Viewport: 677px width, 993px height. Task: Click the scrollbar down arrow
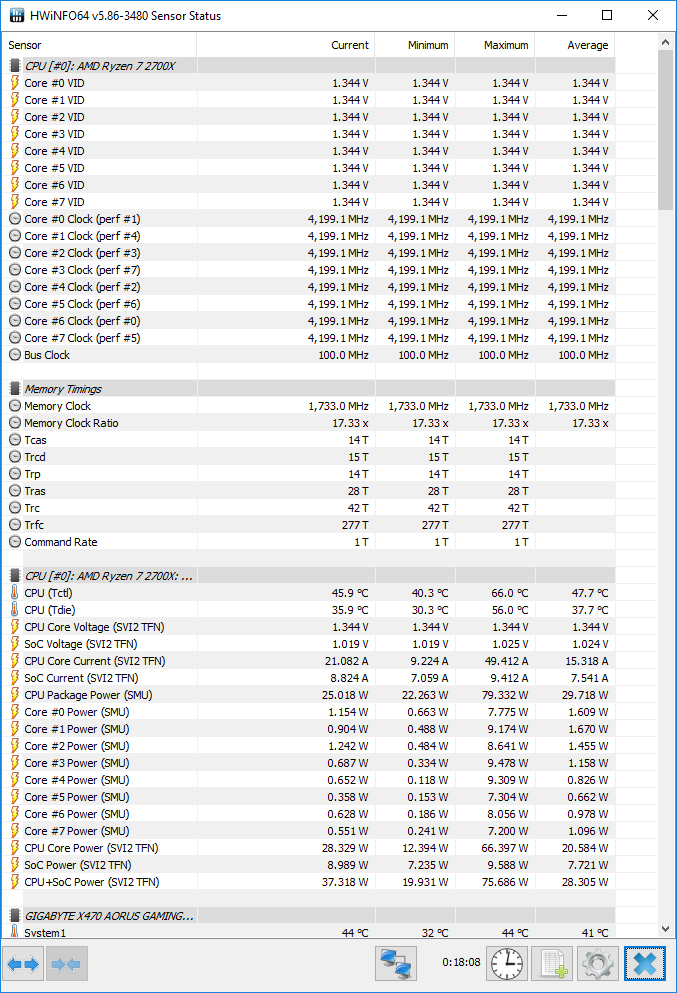coord(665,929)
